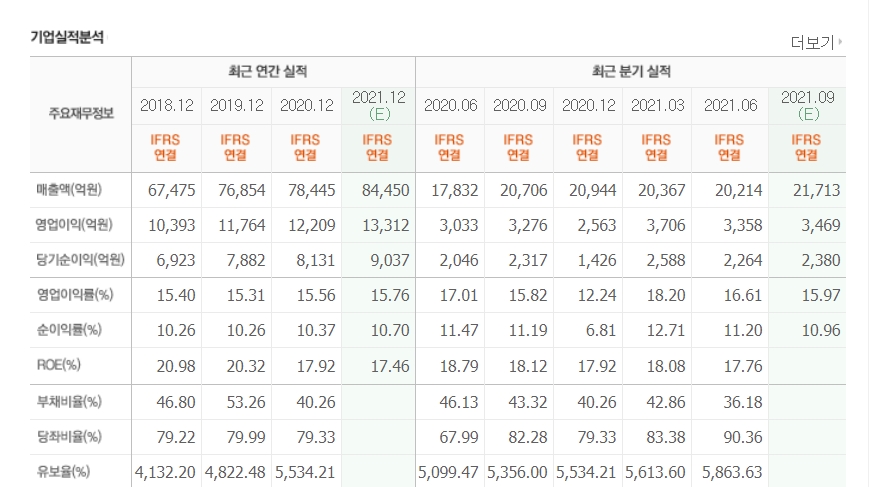Click the reserve ratio value 4,822.48
This screenshot has width=869, height=487.
235,473
